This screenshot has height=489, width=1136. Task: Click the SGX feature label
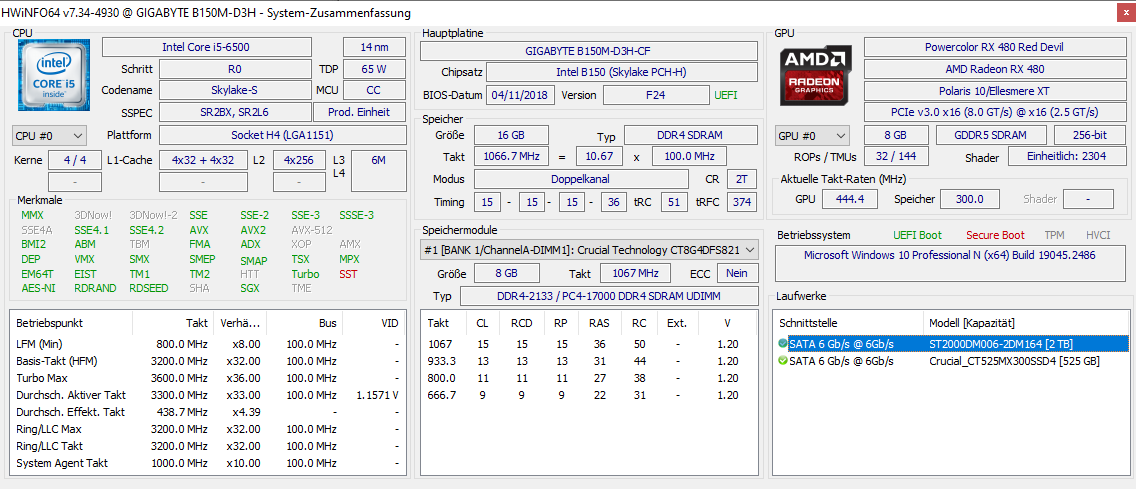pos(249,288)
